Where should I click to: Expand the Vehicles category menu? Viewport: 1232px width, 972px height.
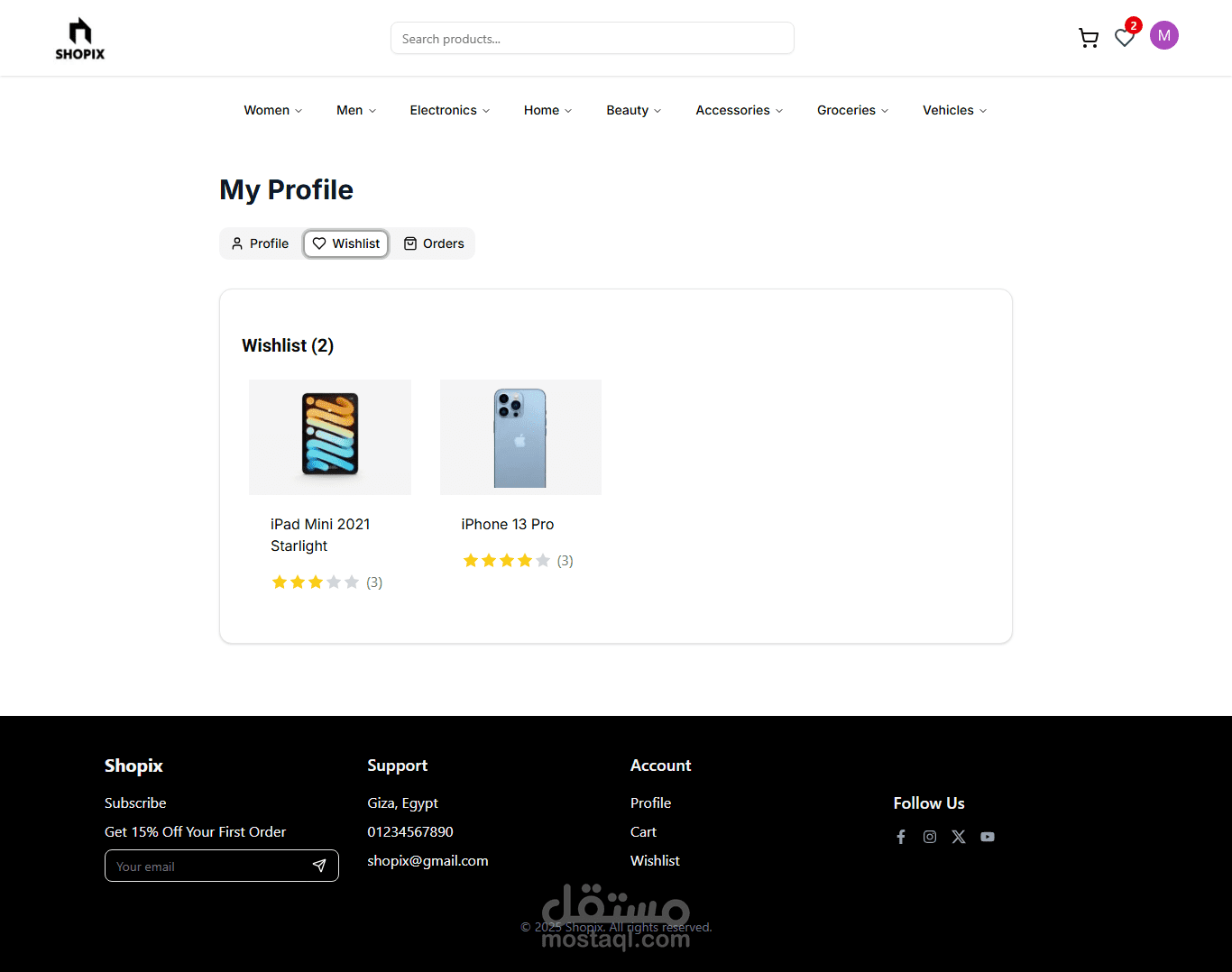pyautogui.click(x=955, y=110)
